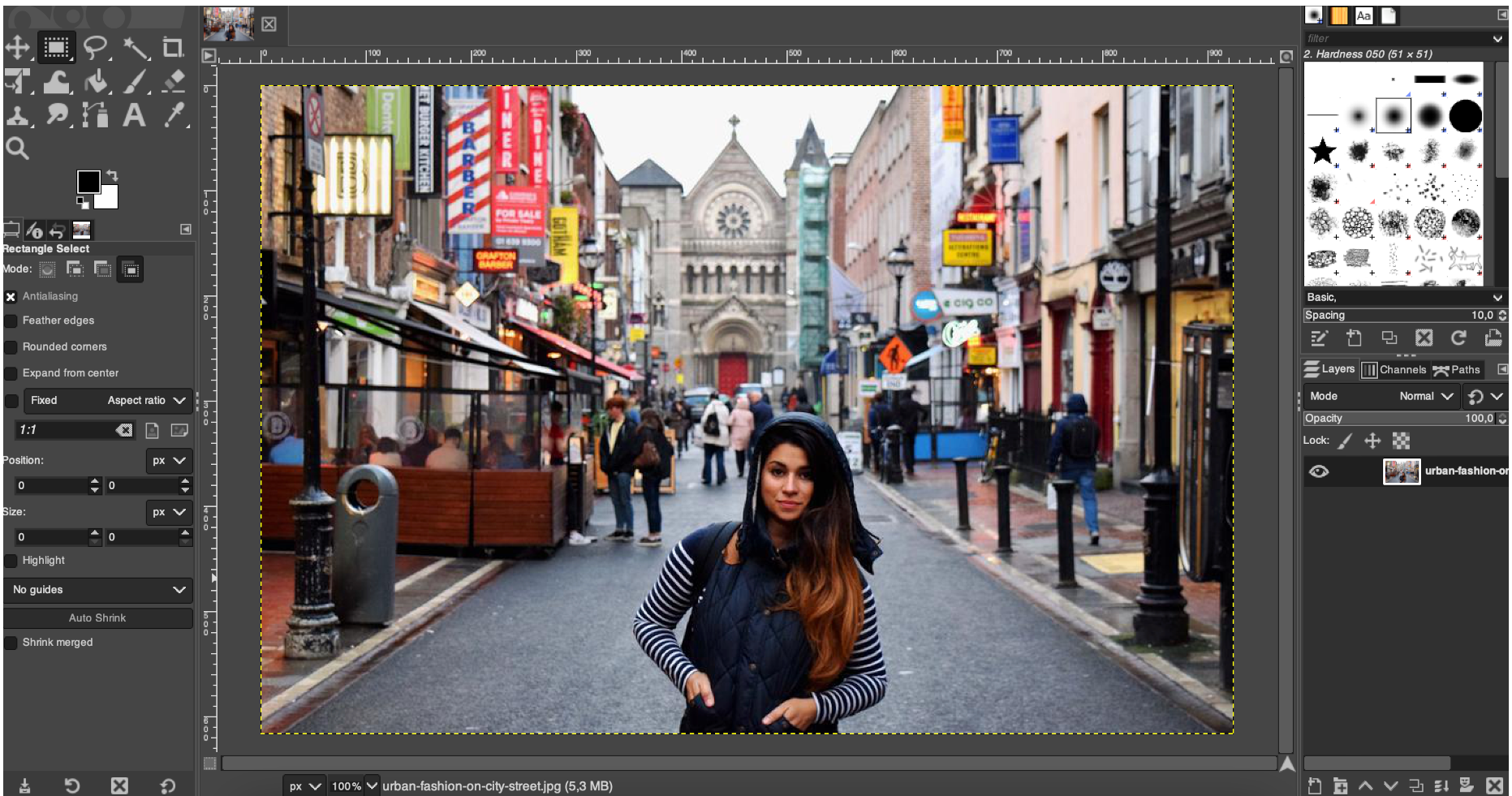Expand the zoom level dropdown showing 100%
Screen dimensions: 1512x796
click(x=372, y=785)
